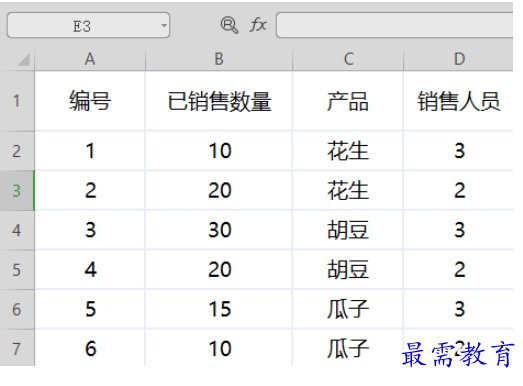Click the cell labeled 产品
This screenshot has width=523, height=386.
348,101
